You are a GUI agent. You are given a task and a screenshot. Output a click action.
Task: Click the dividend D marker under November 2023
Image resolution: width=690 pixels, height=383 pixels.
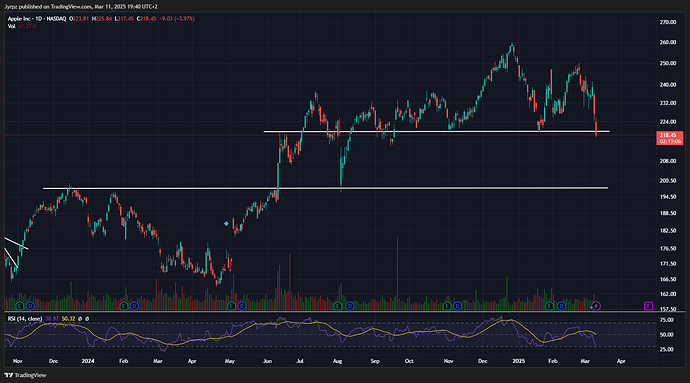point(30,306)
